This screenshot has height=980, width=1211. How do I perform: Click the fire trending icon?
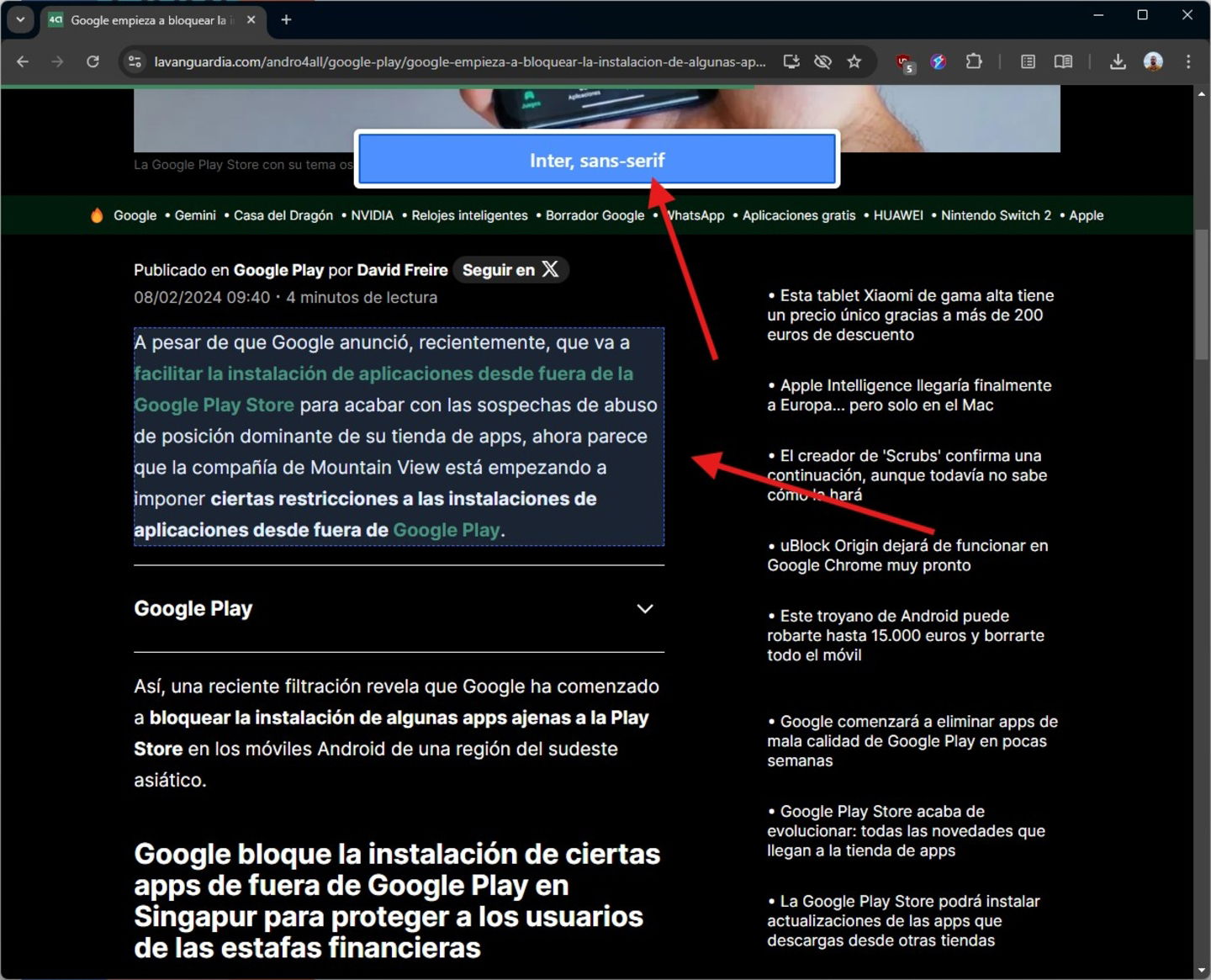tap(97, 215)
